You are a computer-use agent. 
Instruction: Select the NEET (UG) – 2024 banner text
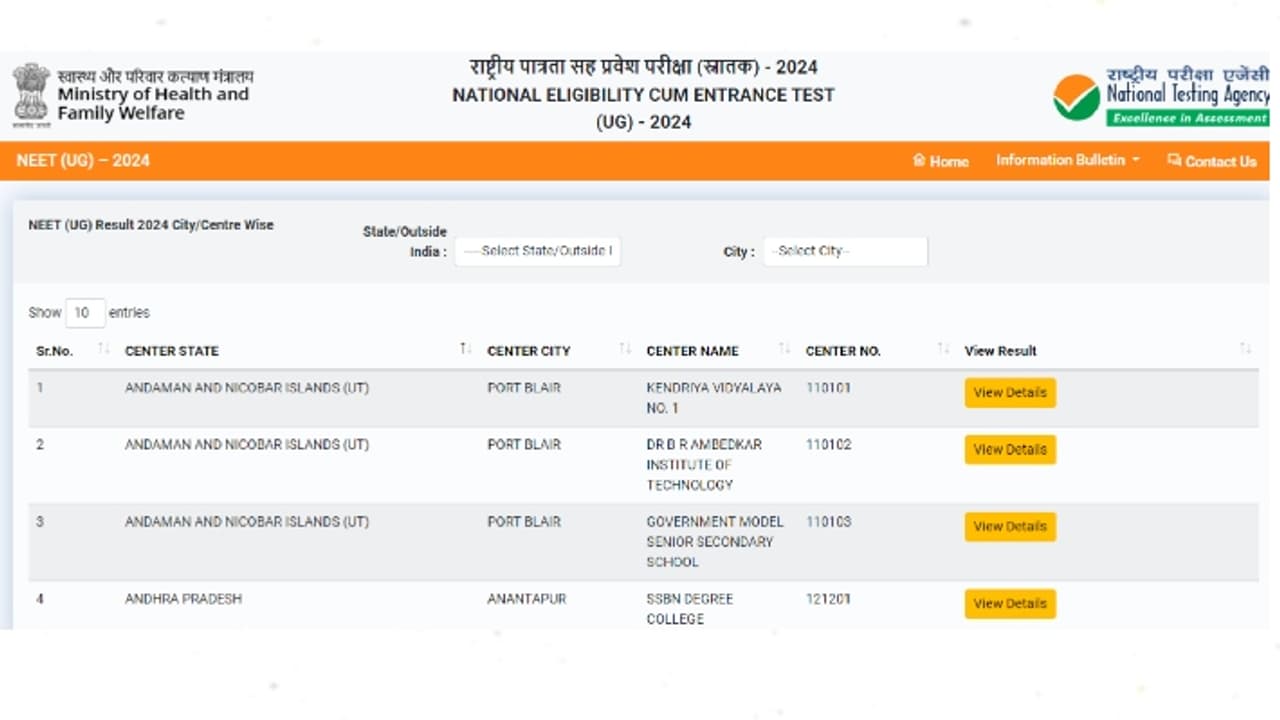(x=83, y=160)
